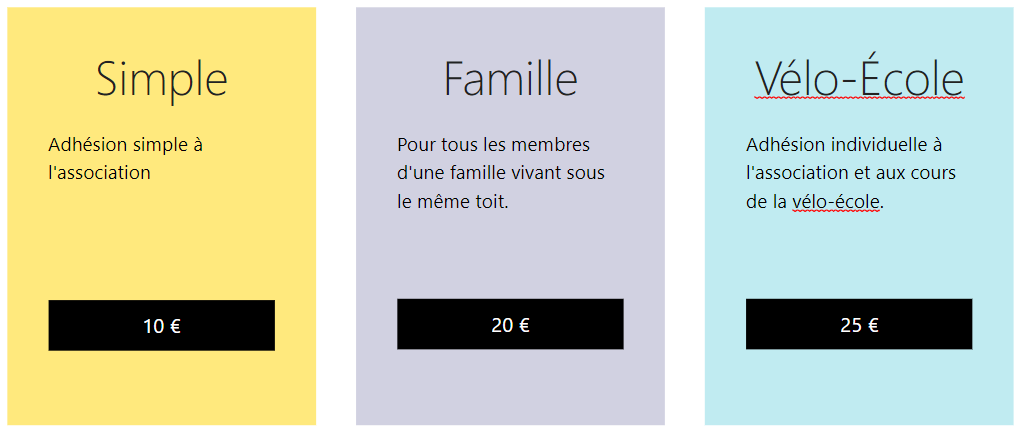This screenshot has height=435, width=1021.
Task: Click empty area below the 20 € button
Action: coord(510,387)
